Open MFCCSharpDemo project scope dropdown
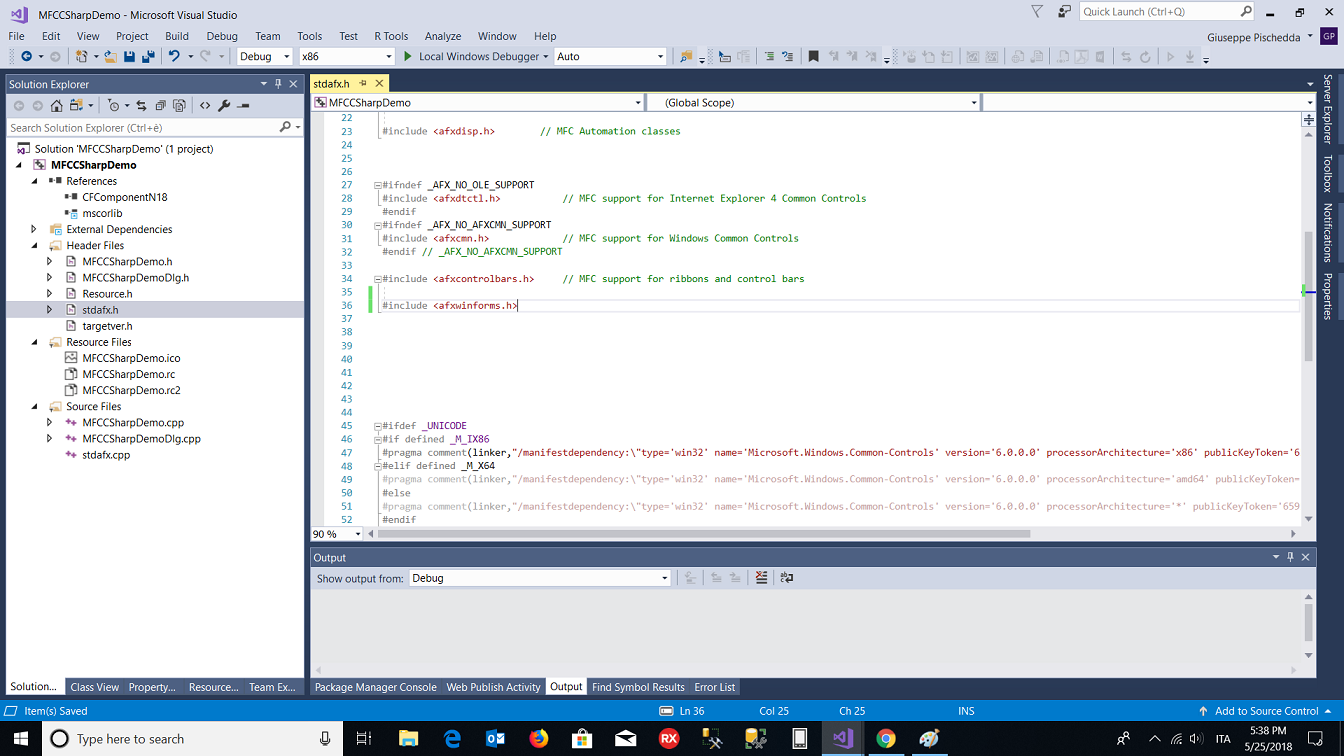 click(x=478, y=102)
